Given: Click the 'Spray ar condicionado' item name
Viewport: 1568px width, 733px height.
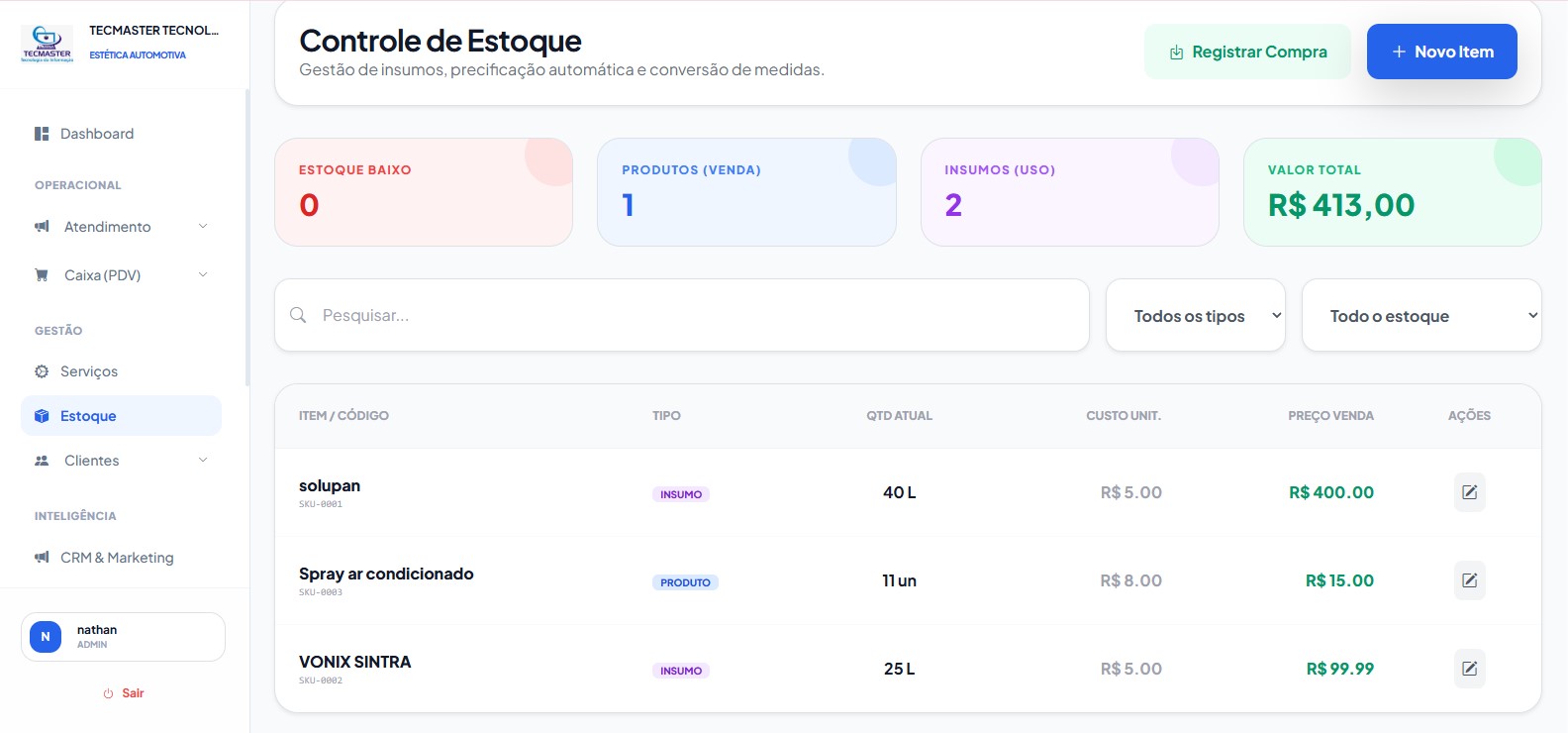Looking at the screenshot, I should [x=386, y=575].
